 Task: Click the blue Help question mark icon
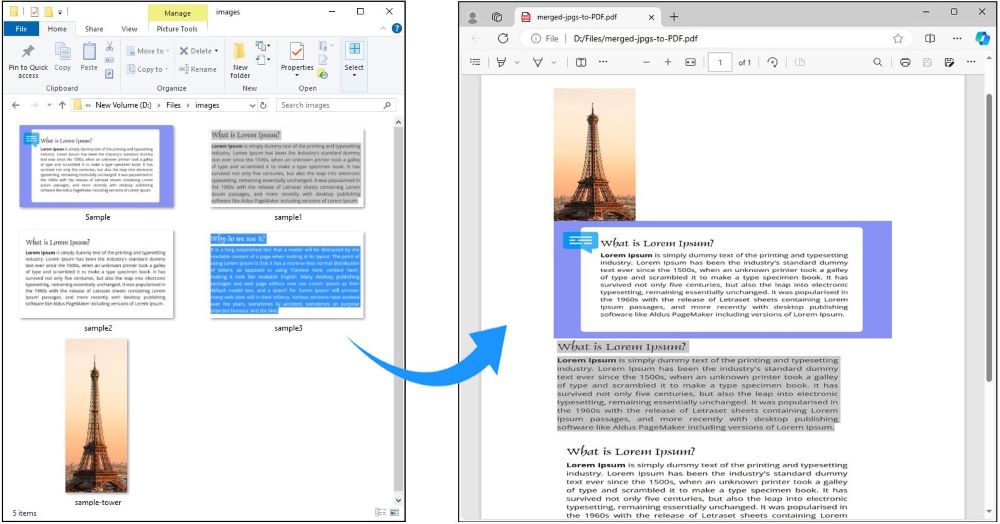tap(397, 29)
